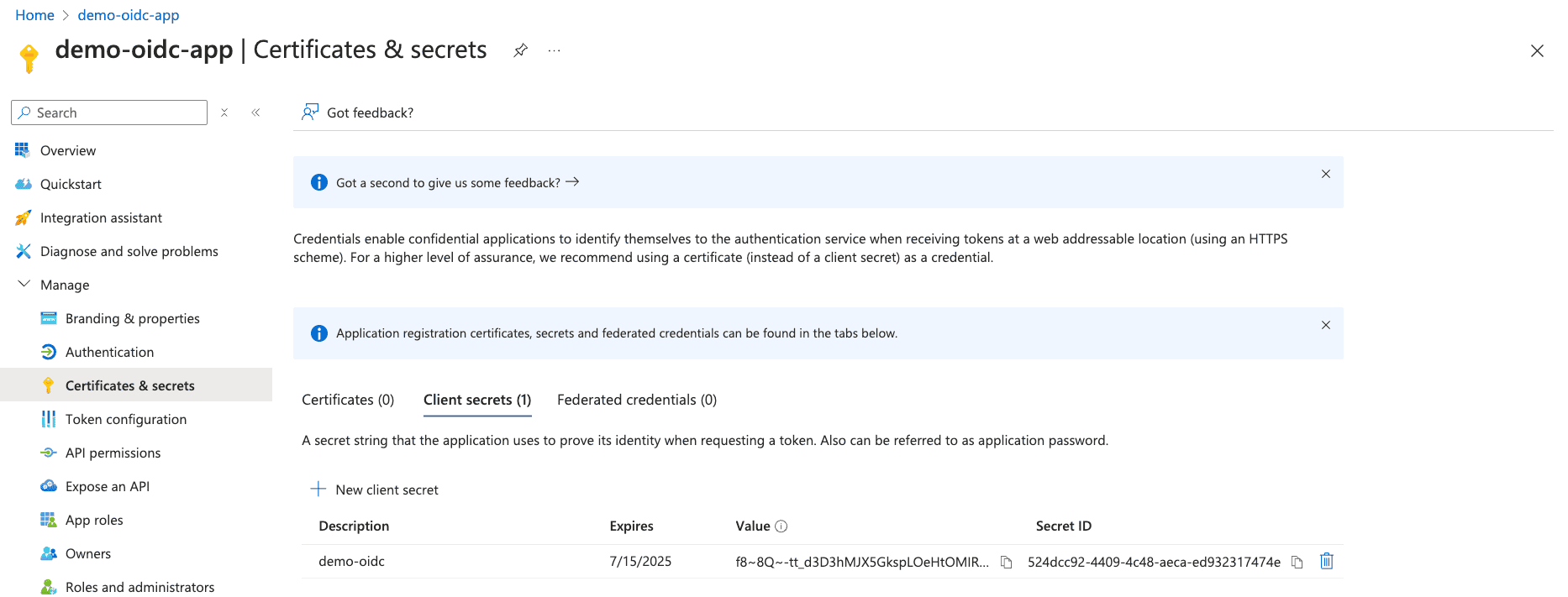Click the Authentication icon
This screenshot has height=597, width=1568.
(x=49, y=352)
